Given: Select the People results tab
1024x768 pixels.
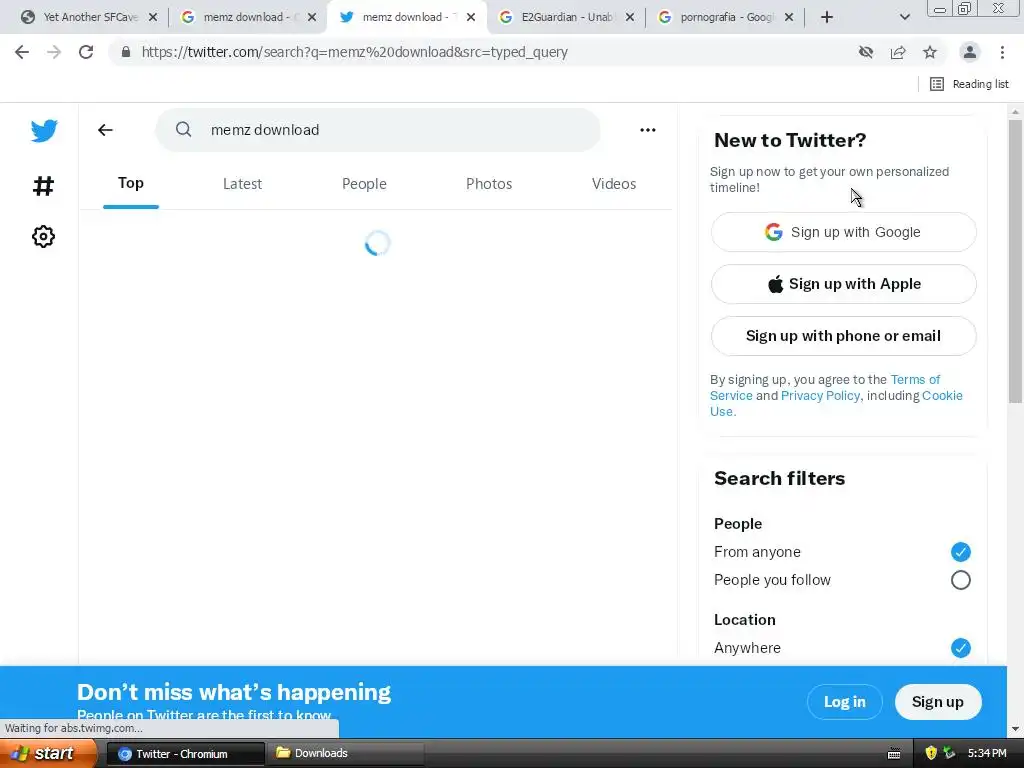Looking at the screenshot, I should click(x=364, y=184).
